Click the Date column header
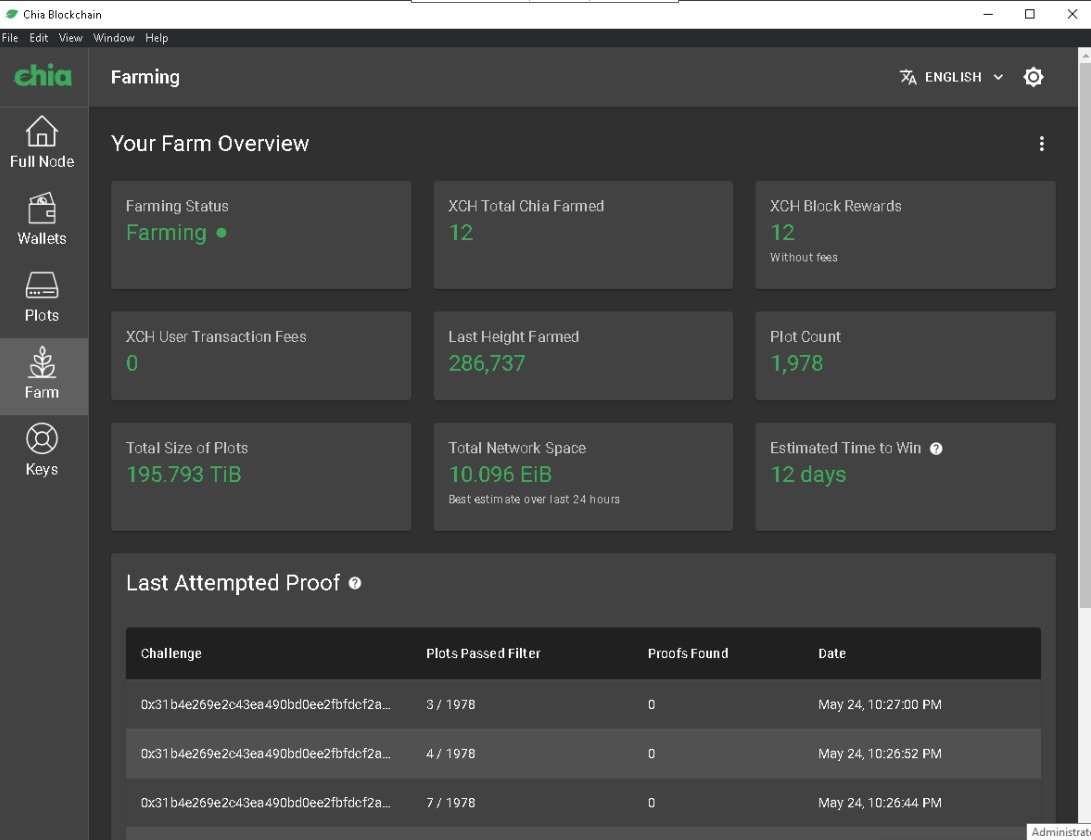 pyautogui.click(x=831, y=653)
